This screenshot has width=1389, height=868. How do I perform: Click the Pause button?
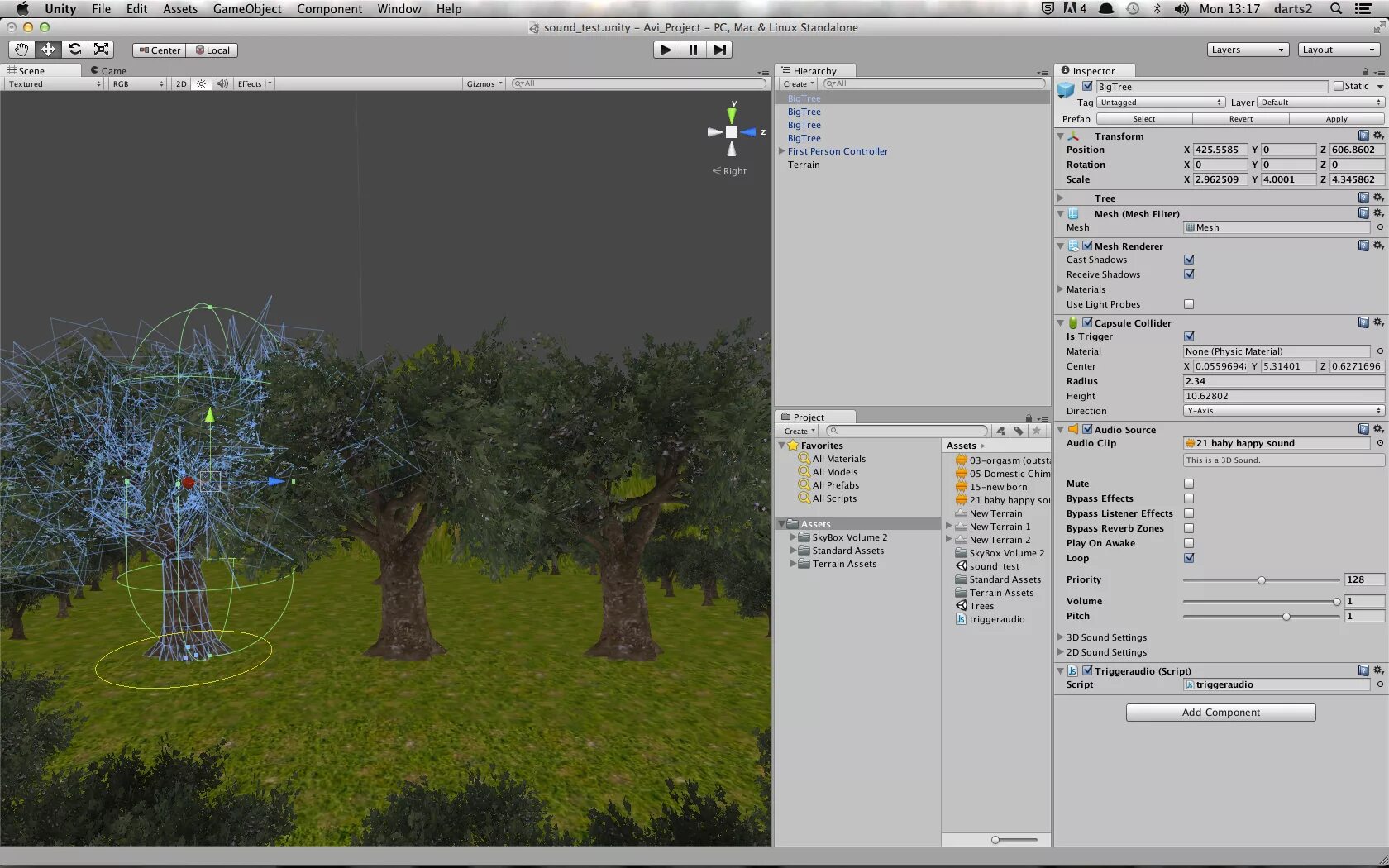click(x=693, y=50)
